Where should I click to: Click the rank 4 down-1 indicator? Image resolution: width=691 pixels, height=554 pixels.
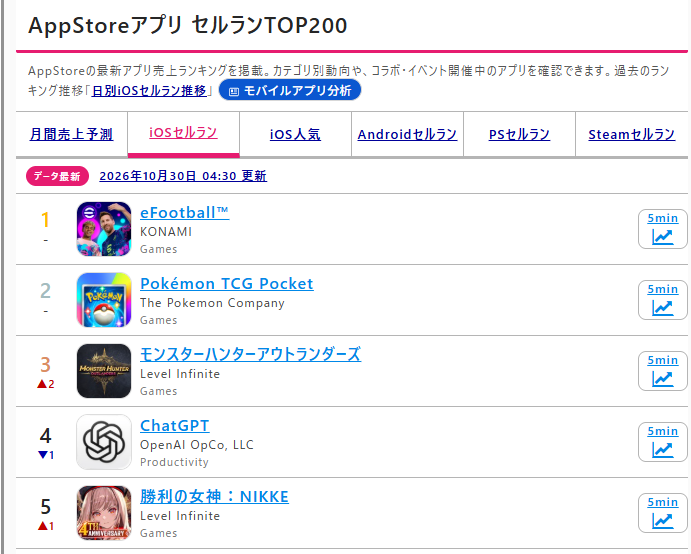(46, 455)
